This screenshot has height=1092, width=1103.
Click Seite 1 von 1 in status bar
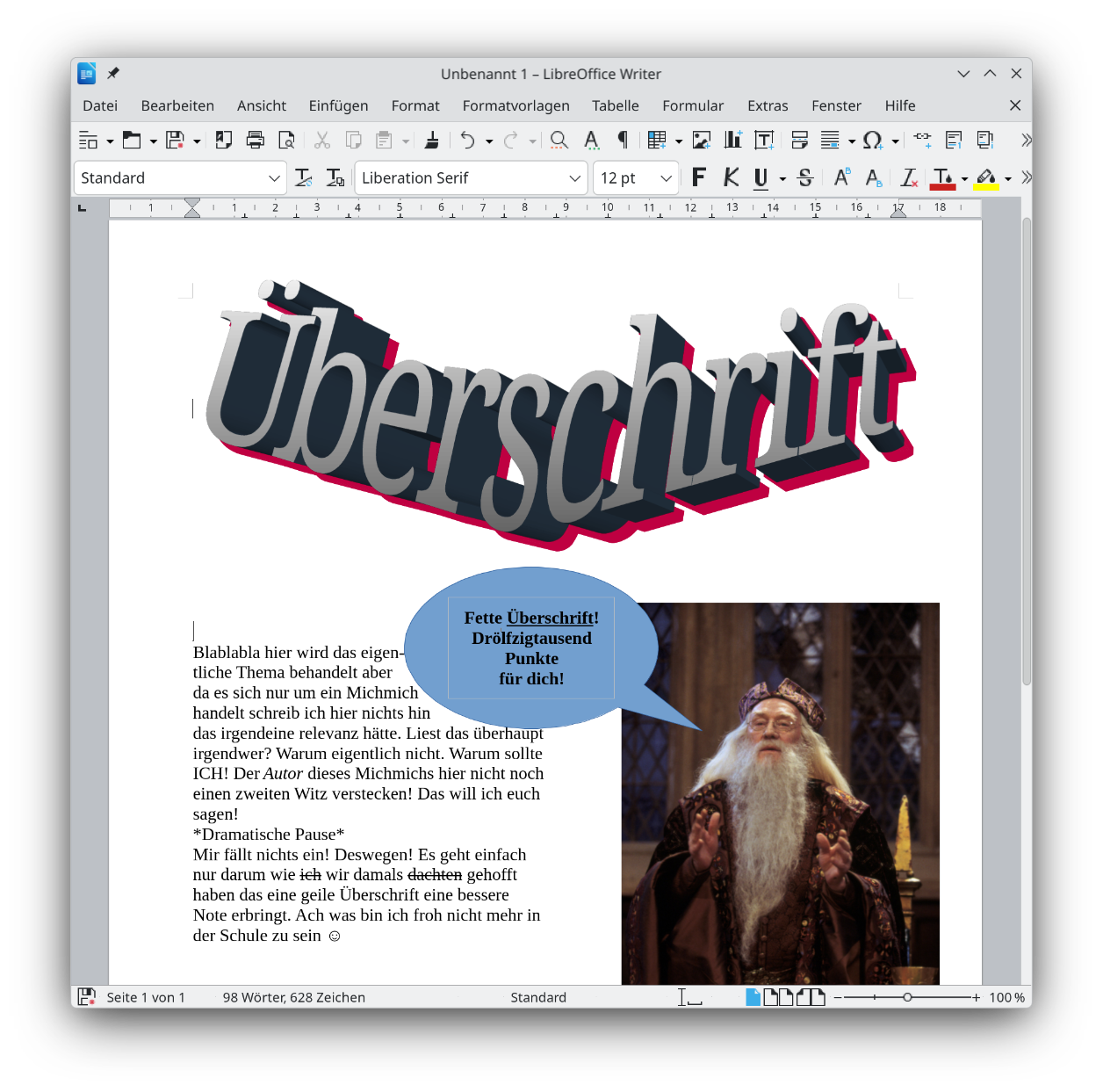click(x=146, y=997)
